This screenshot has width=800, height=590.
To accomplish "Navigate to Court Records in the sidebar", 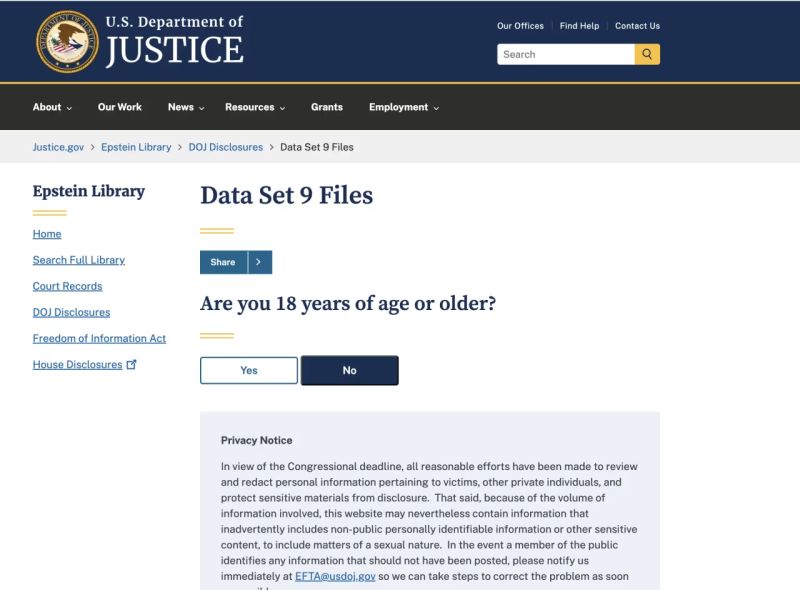I will [x=66, y=286].
